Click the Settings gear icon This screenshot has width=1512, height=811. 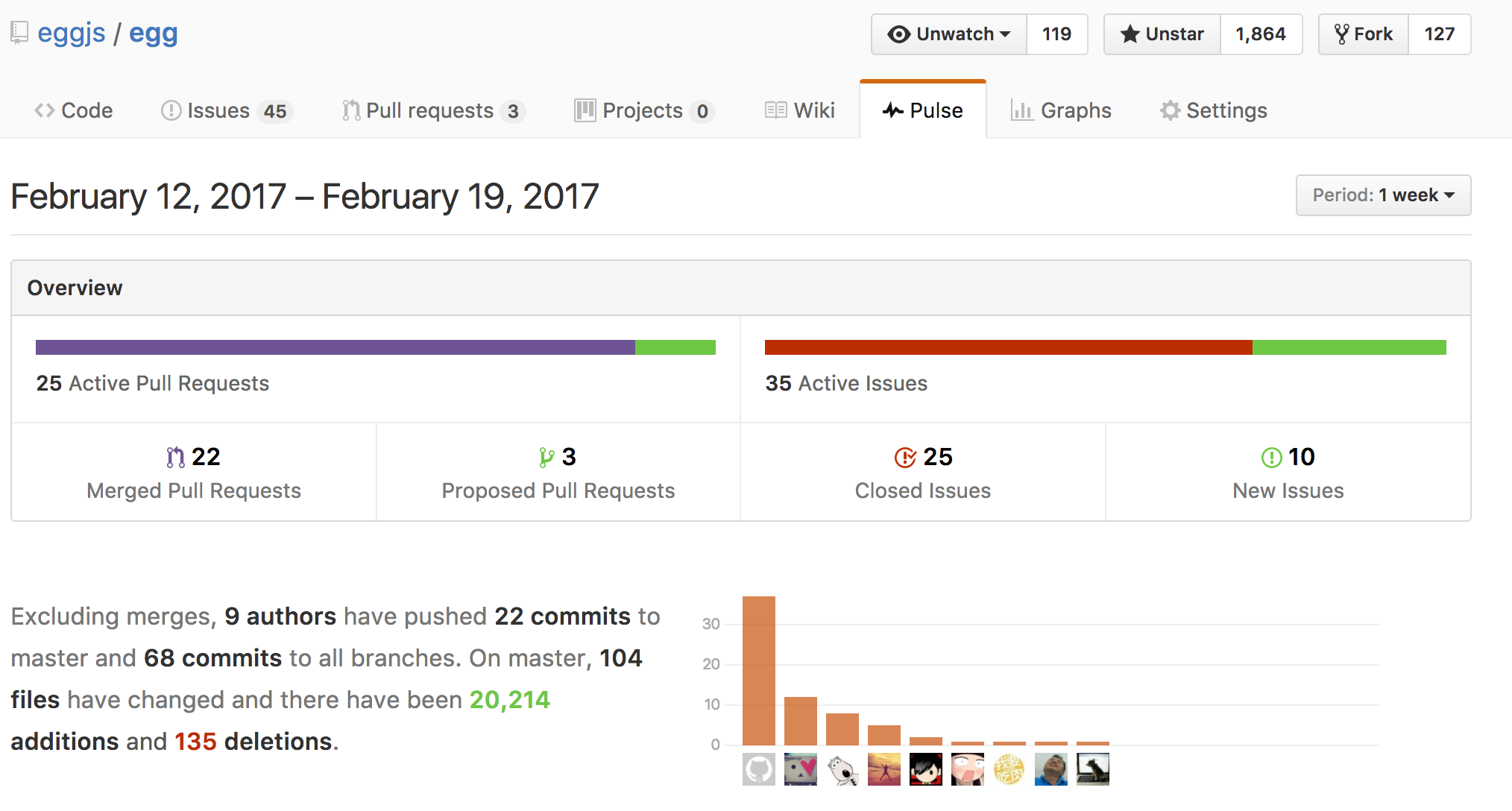point(1170,110)
